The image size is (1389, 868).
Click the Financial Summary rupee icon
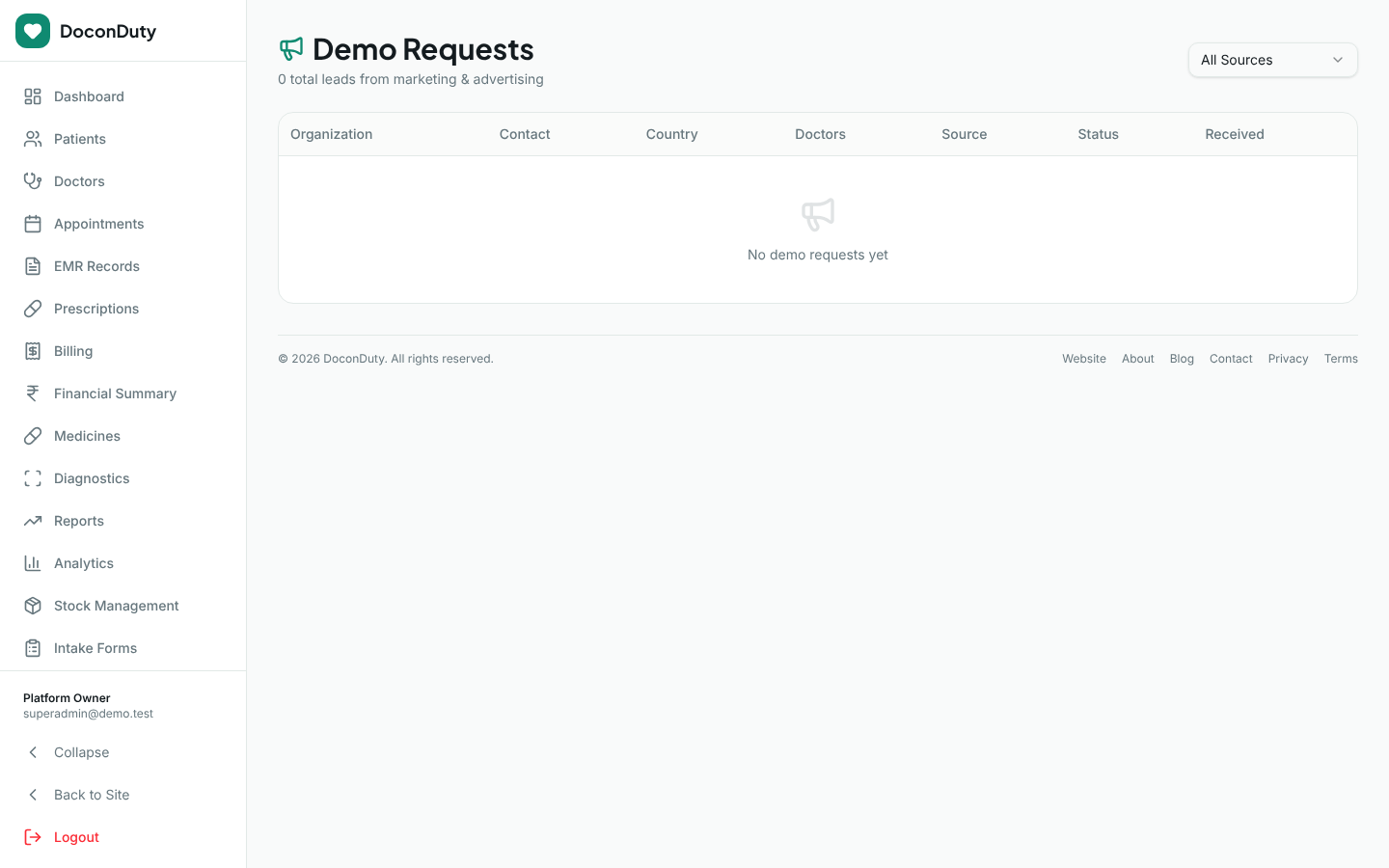click(33, 393)
